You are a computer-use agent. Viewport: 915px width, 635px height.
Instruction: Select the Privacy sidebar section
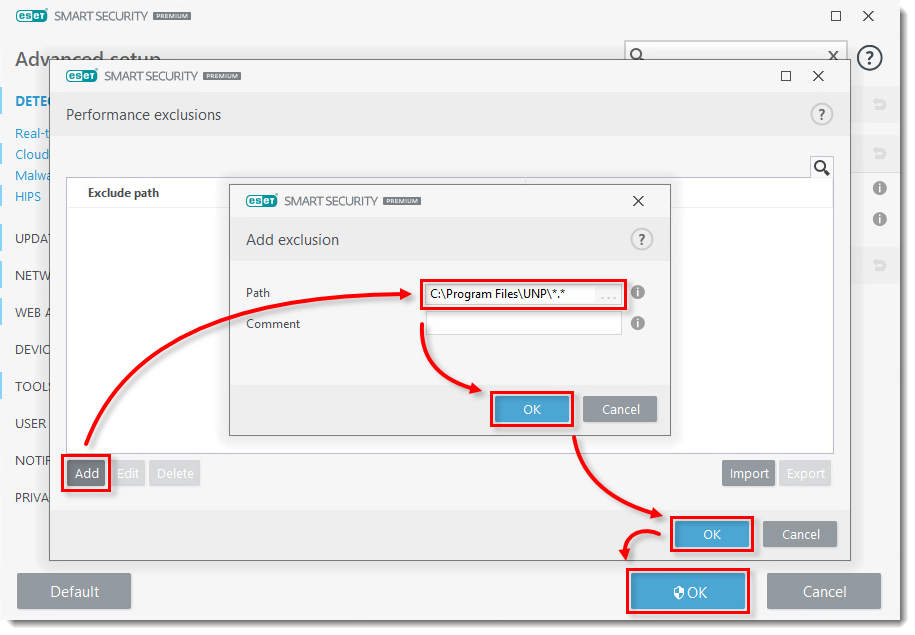point(32,497)
